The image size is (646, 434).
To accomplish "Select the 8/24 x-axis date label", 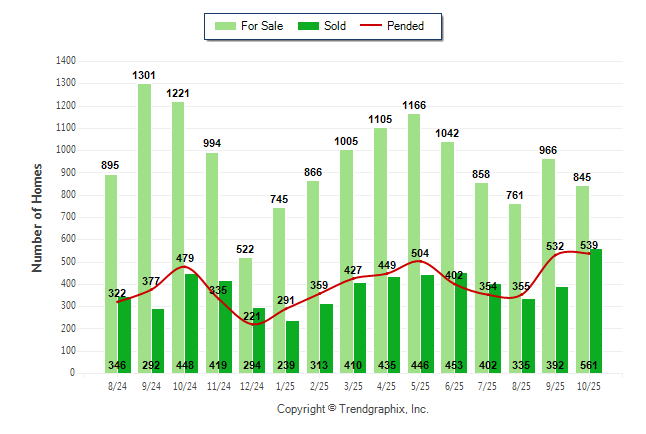I will pos(118,384).
